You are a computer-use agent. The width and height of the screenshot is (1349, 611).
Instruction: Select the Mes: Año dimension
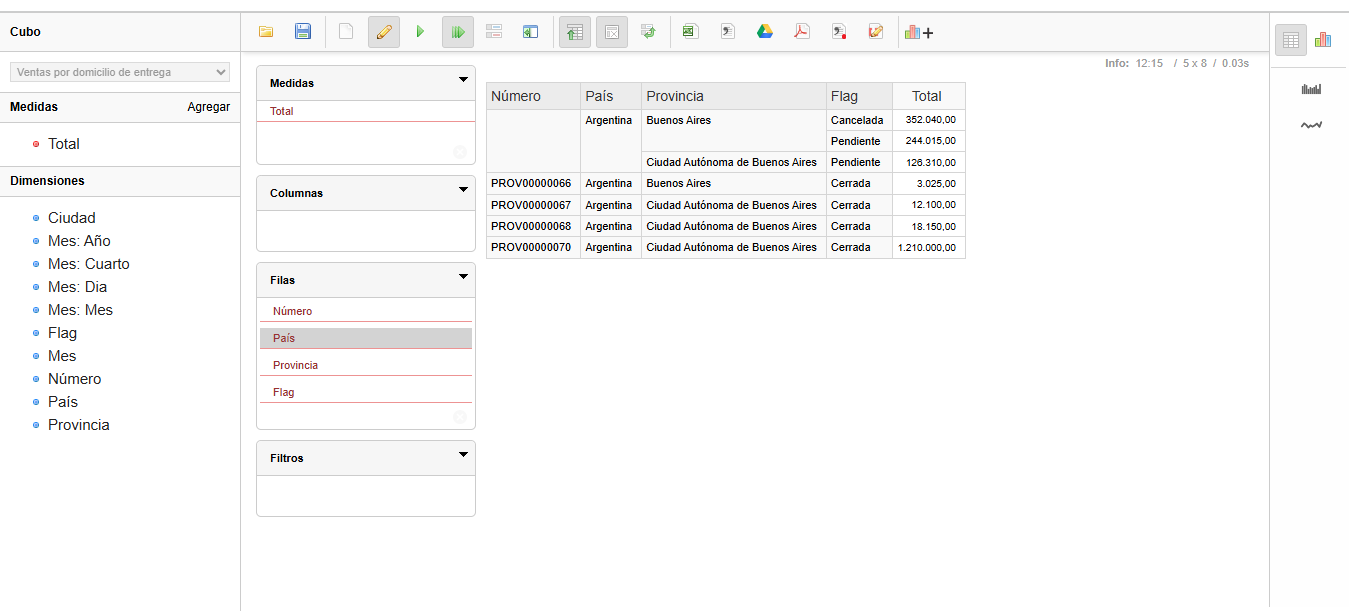[79, 241]
